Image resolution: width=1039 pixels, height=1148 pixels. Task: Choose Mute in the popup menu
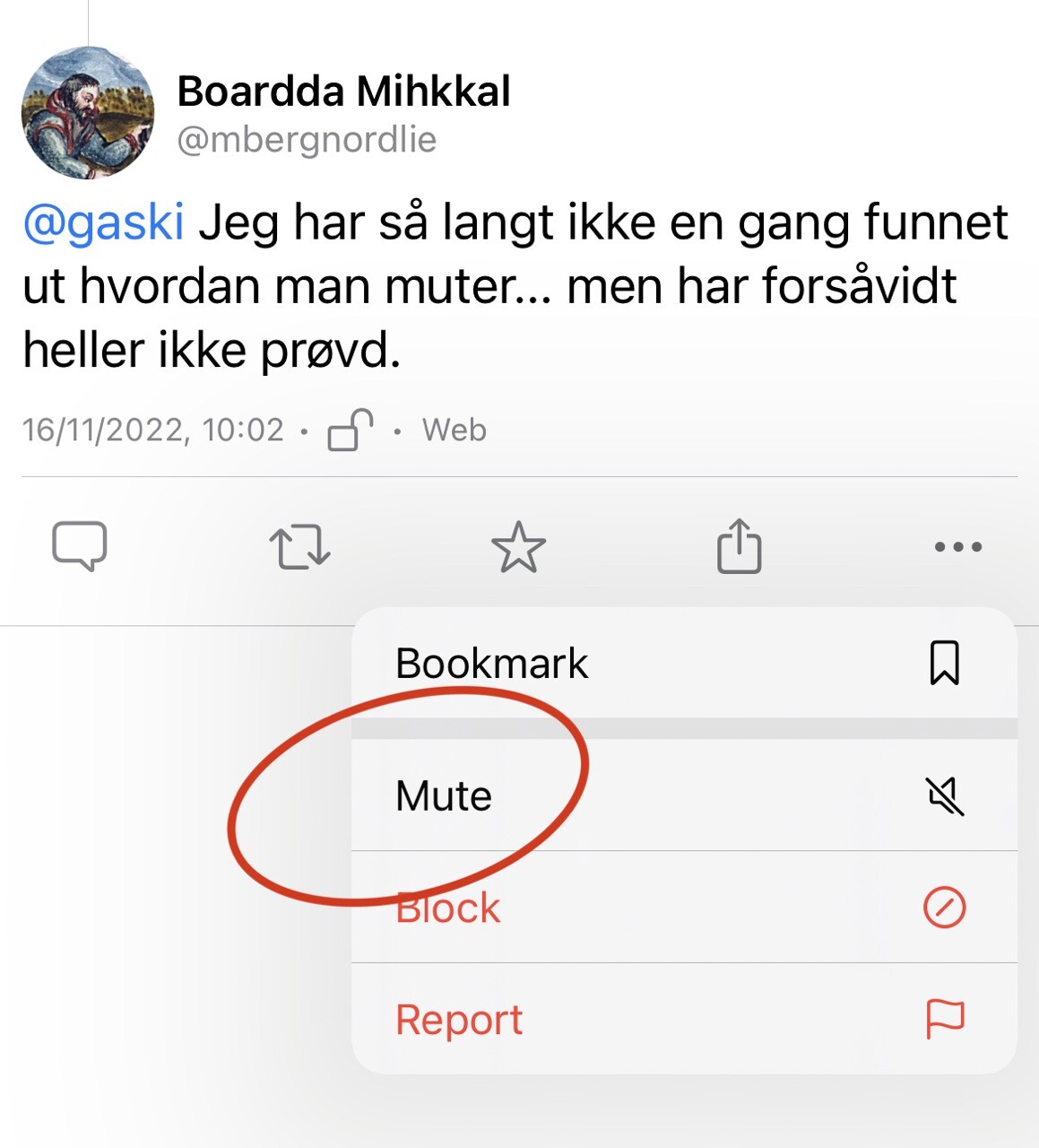pyautogui.click(x=684, y=796)
